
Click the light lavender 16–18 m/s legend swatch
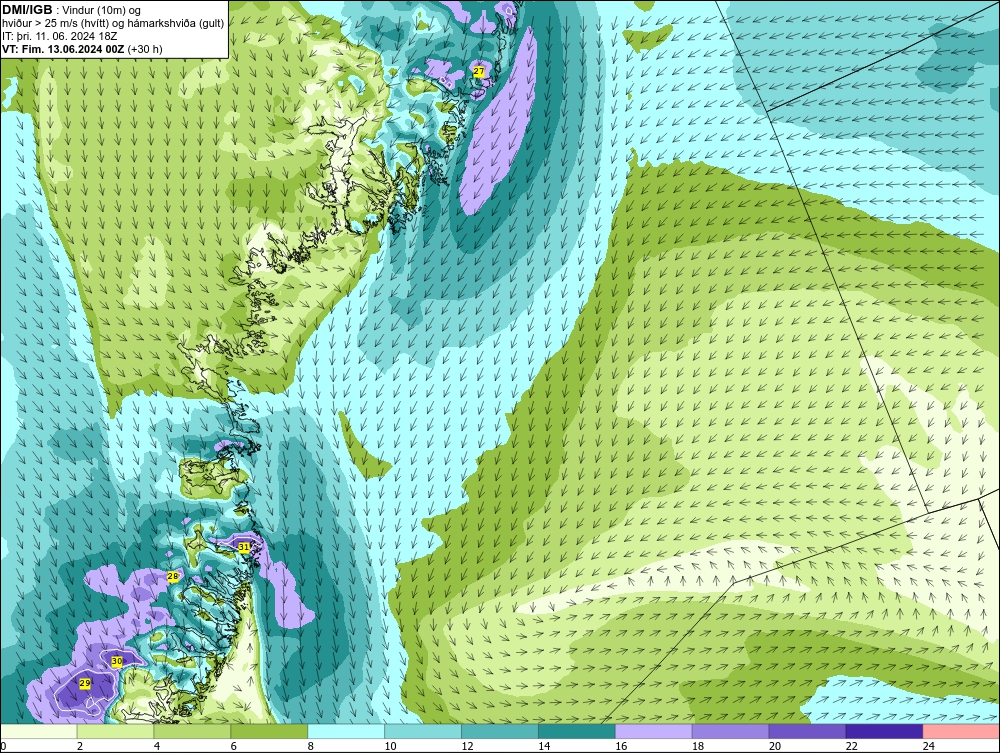654,731
